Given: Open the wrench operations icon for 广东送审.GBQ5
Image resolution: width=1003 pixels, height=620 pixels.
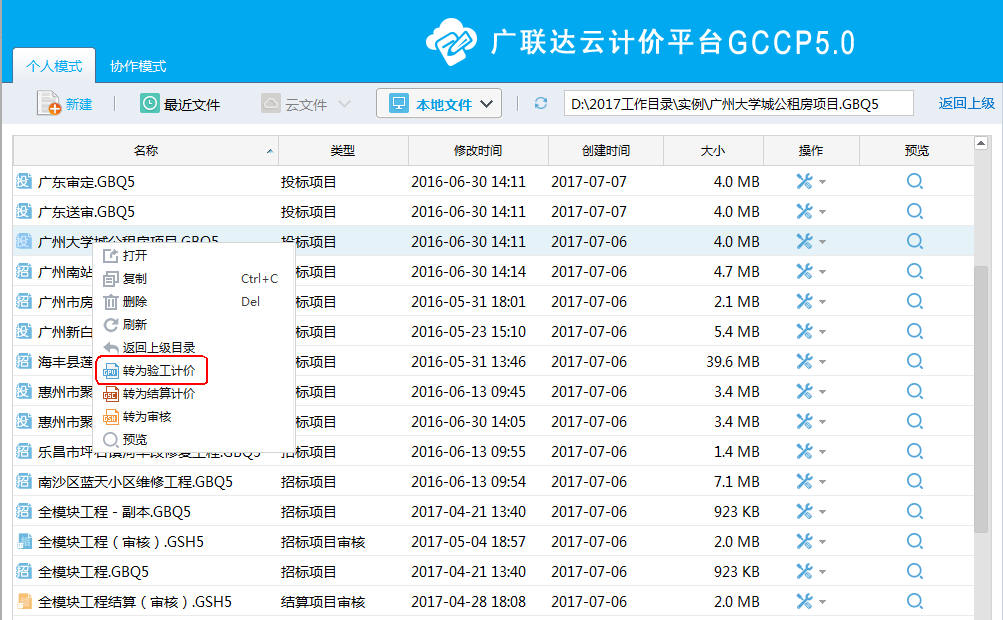Looking at the screenshot, I should (x=804, y=211).
